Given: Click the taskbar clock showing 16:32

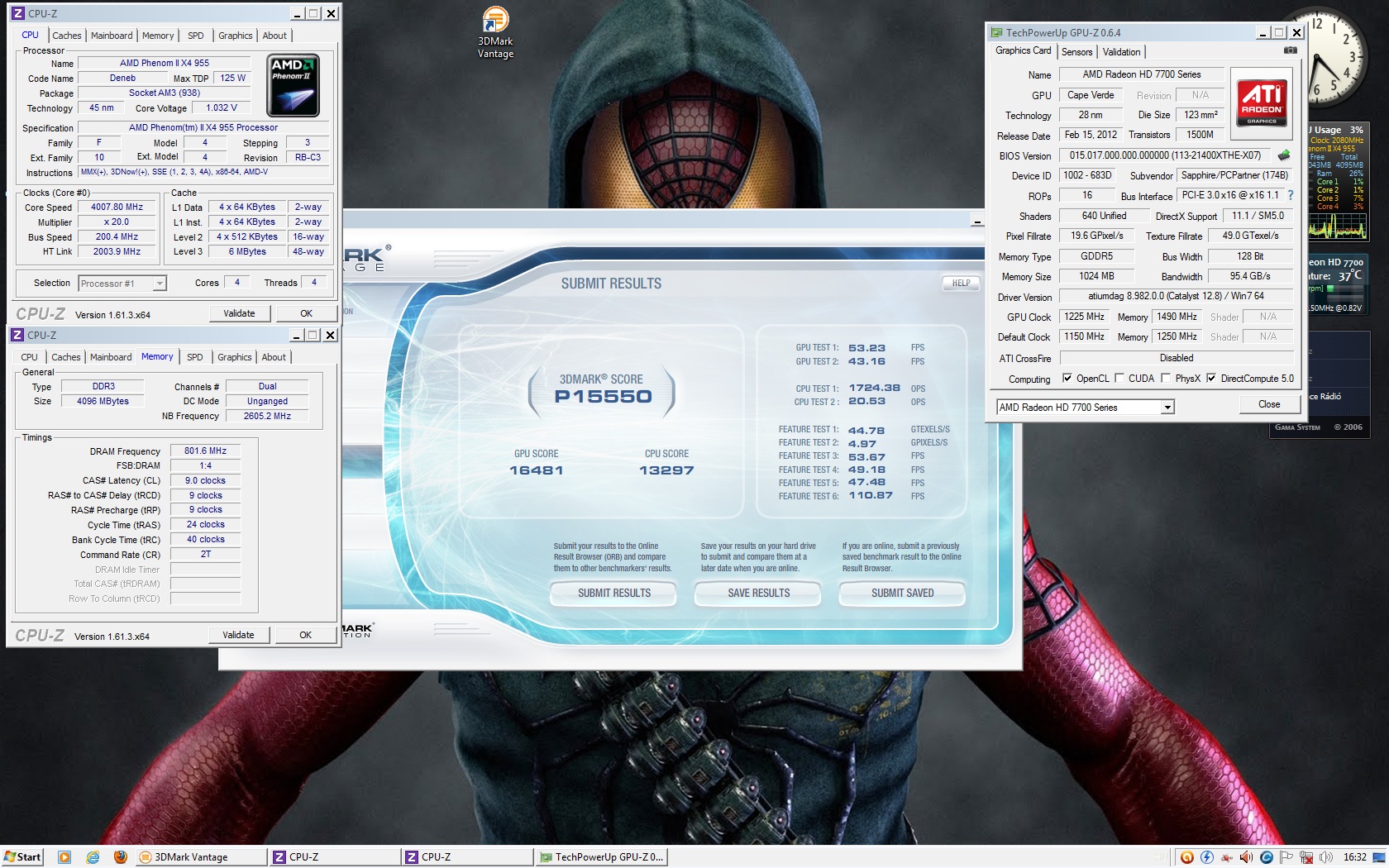Looking at the screenshot, I should coord(1354,857).
